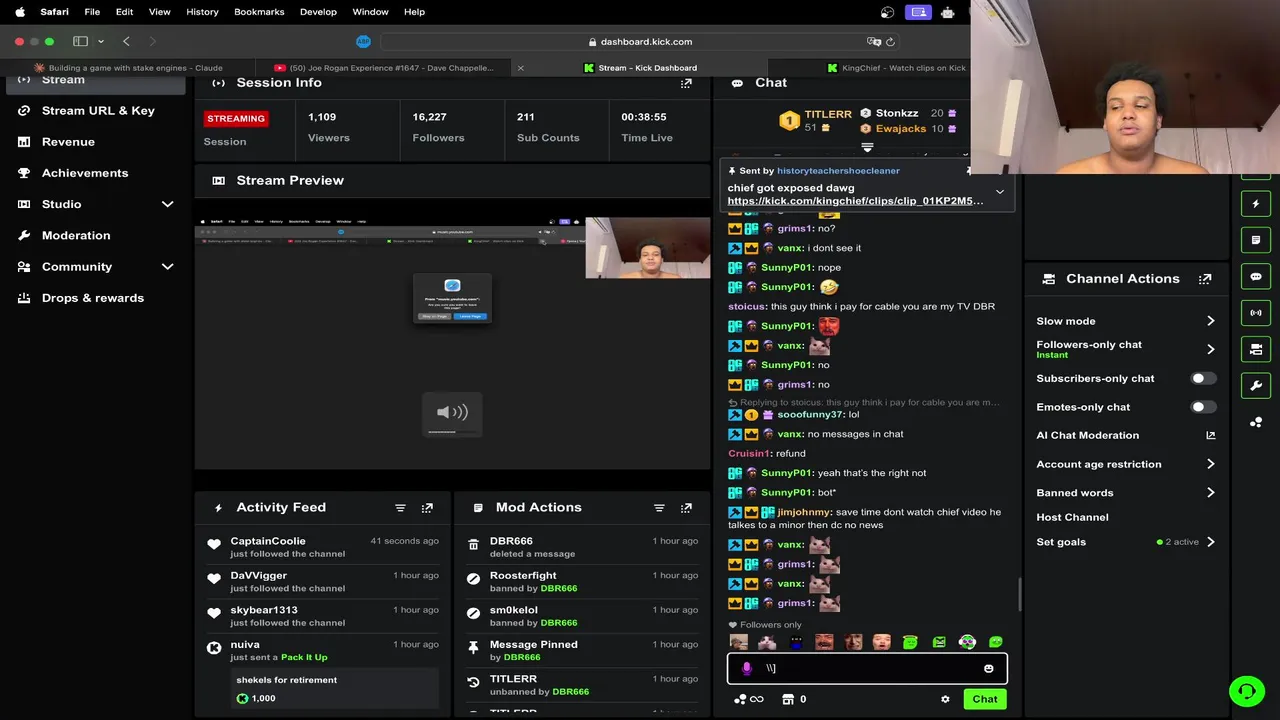The height and width of the screenshot is (720, 1280).
Task: Pop out the Session Info panel
Action: click(x=686, y=83)
